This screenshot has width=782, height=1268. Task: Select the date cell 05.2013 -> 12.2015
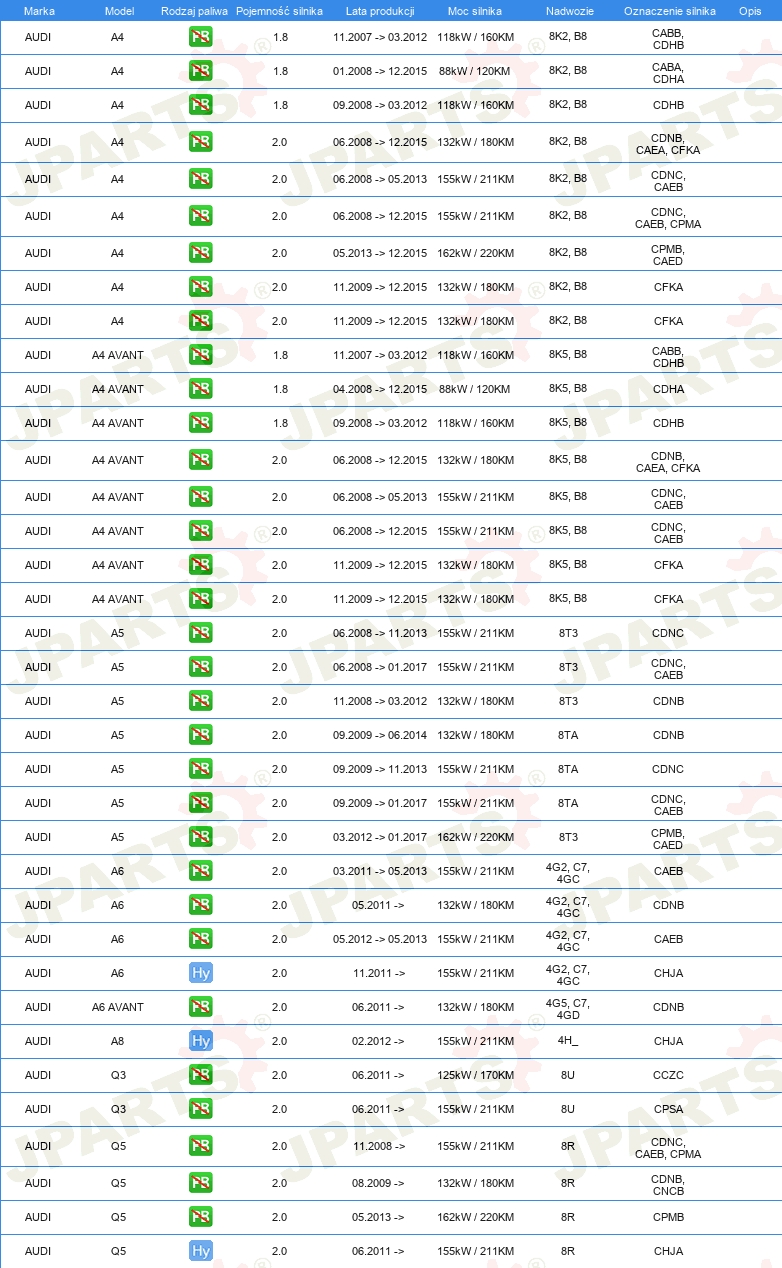point(380,253)
